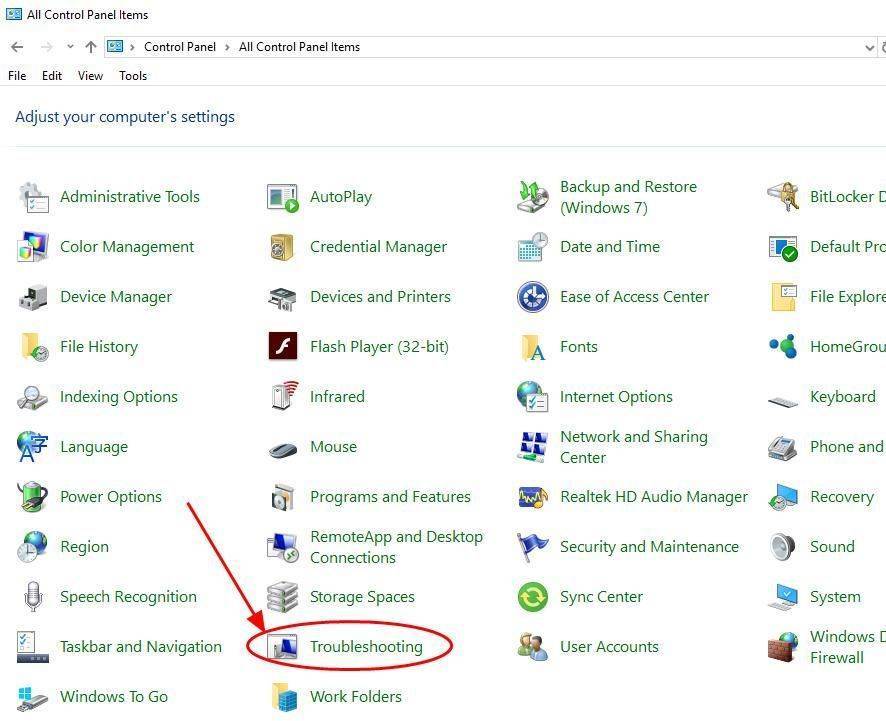Open the File menu

(x=17, y=75)
